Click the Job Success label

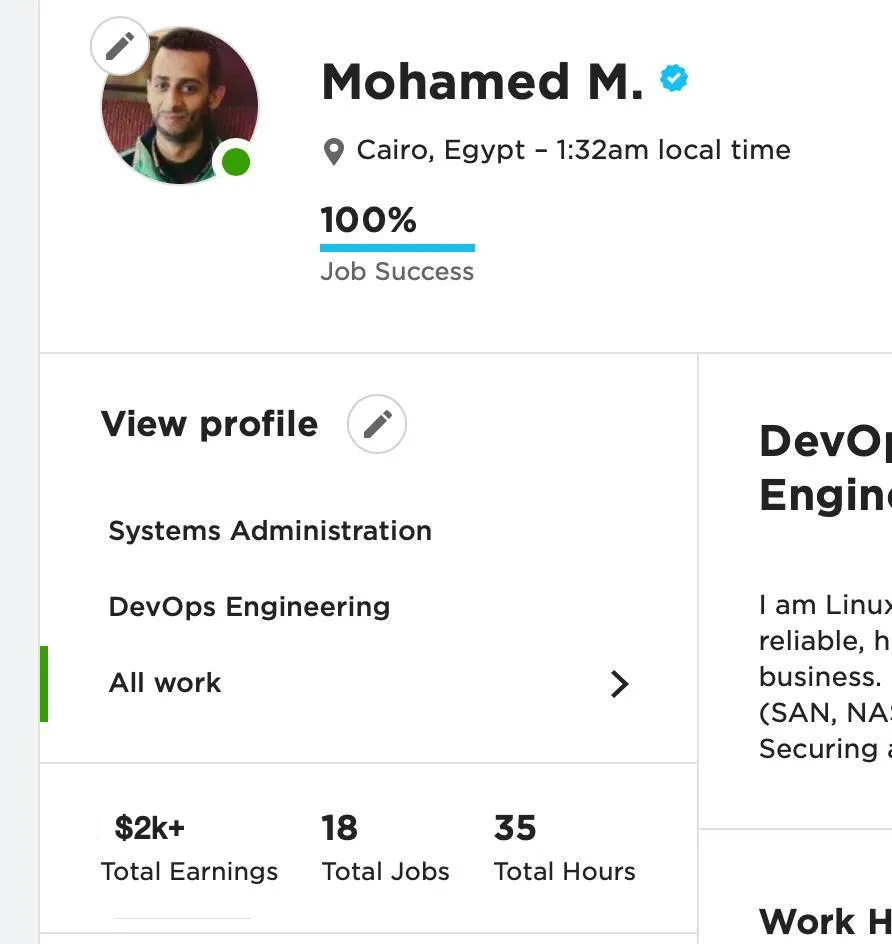click(397, 272)
